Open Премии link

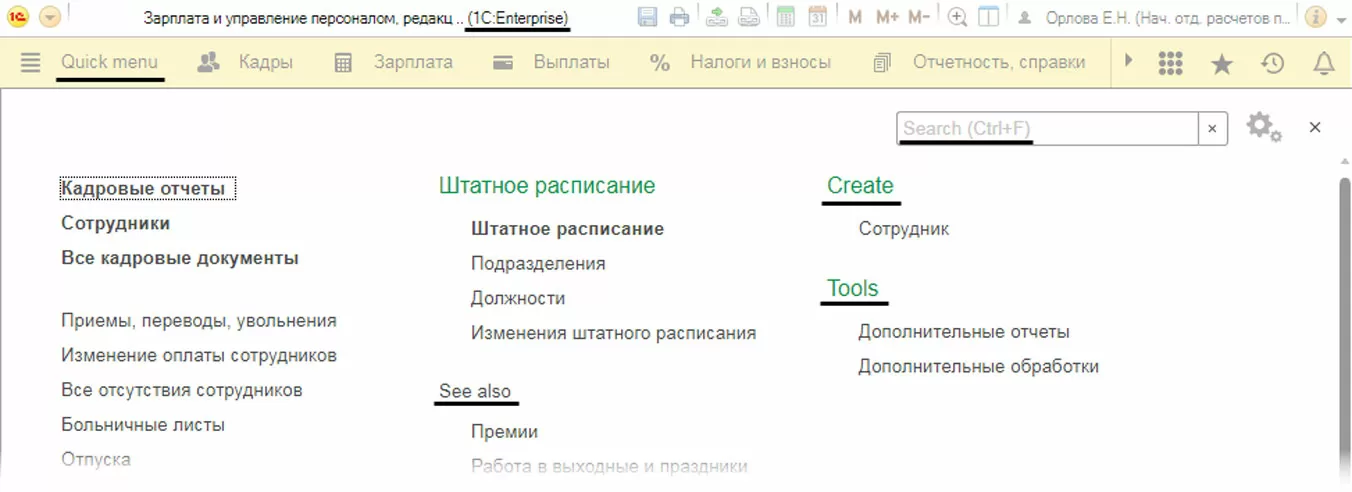[505, 432]
